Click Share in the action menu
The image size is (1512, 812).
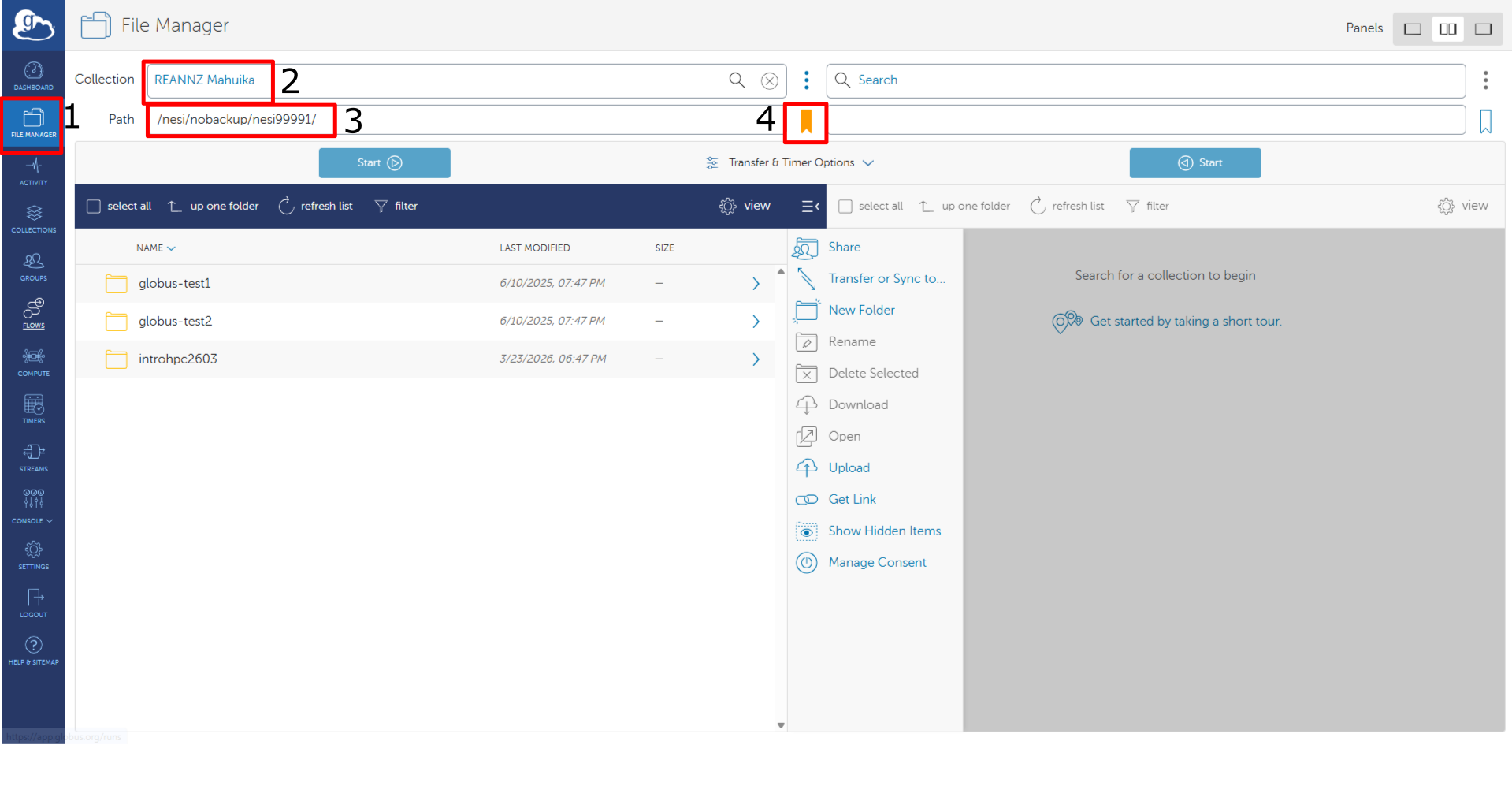[828, 248]
